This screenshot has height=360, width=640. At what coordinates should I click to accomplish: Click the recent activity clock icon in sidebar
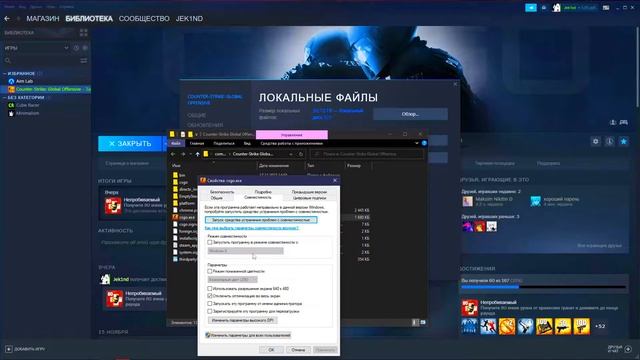[x=76, y=48]
